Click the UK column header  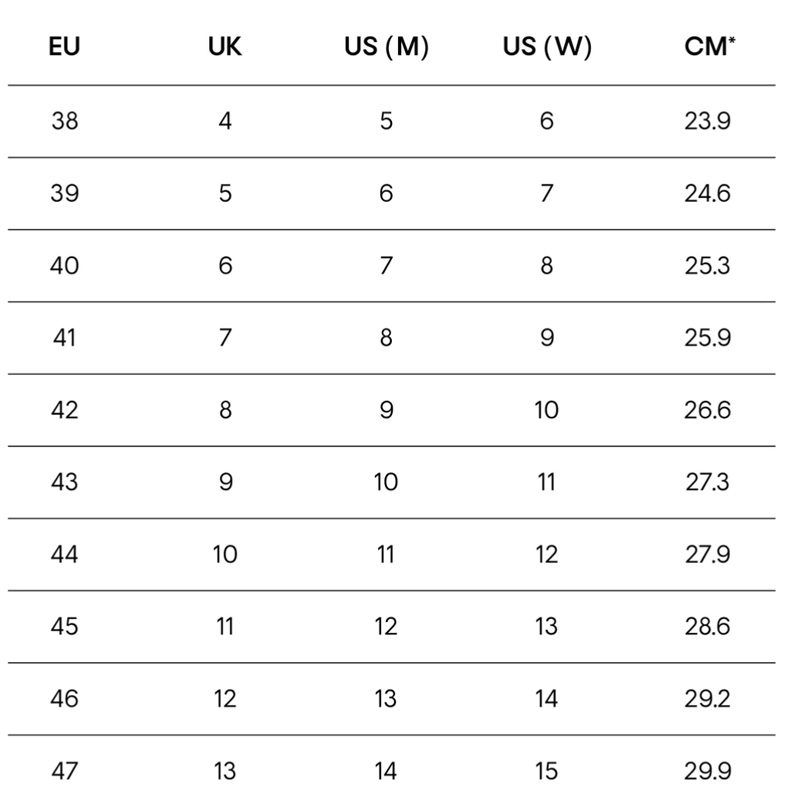pyautogui.click(x=225, y=47)
